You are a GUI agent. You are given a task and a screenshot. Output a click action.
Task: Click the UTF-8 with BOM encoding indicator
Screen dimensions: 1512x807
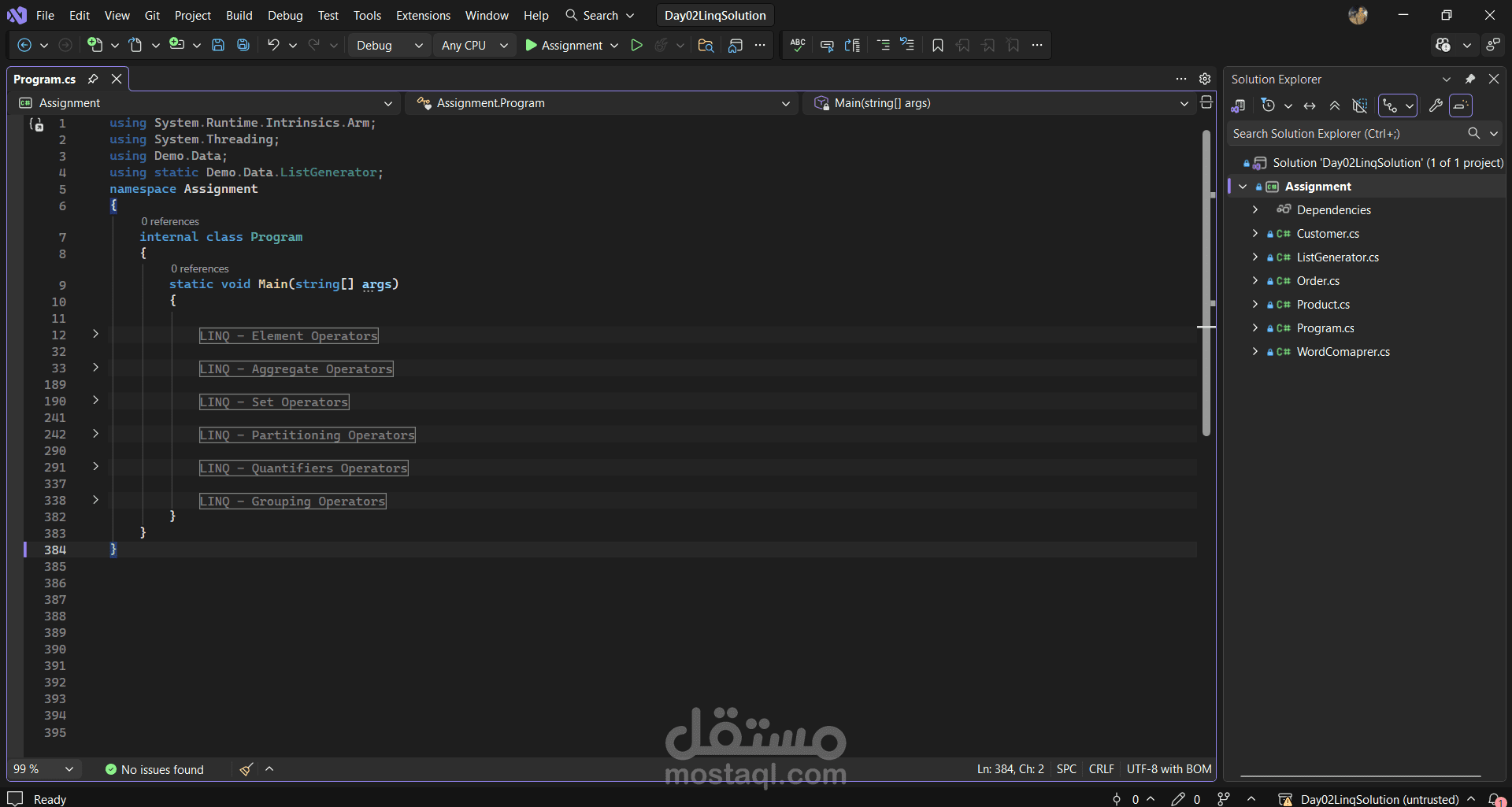[x=1169, y=769]
